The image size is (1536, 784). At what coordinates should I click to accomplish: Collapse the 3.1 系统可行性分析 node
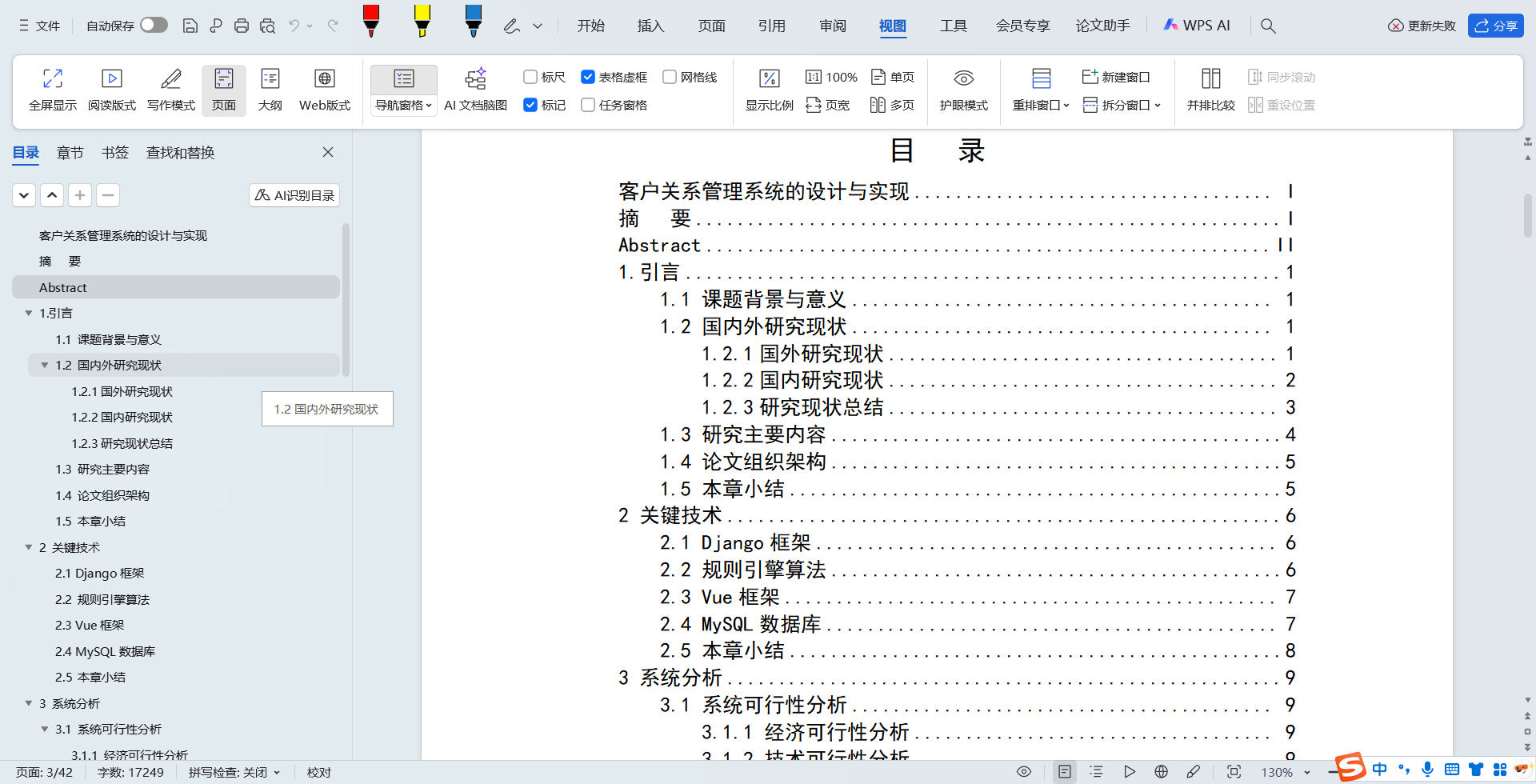pyautogui.click(x=45, y=729)
